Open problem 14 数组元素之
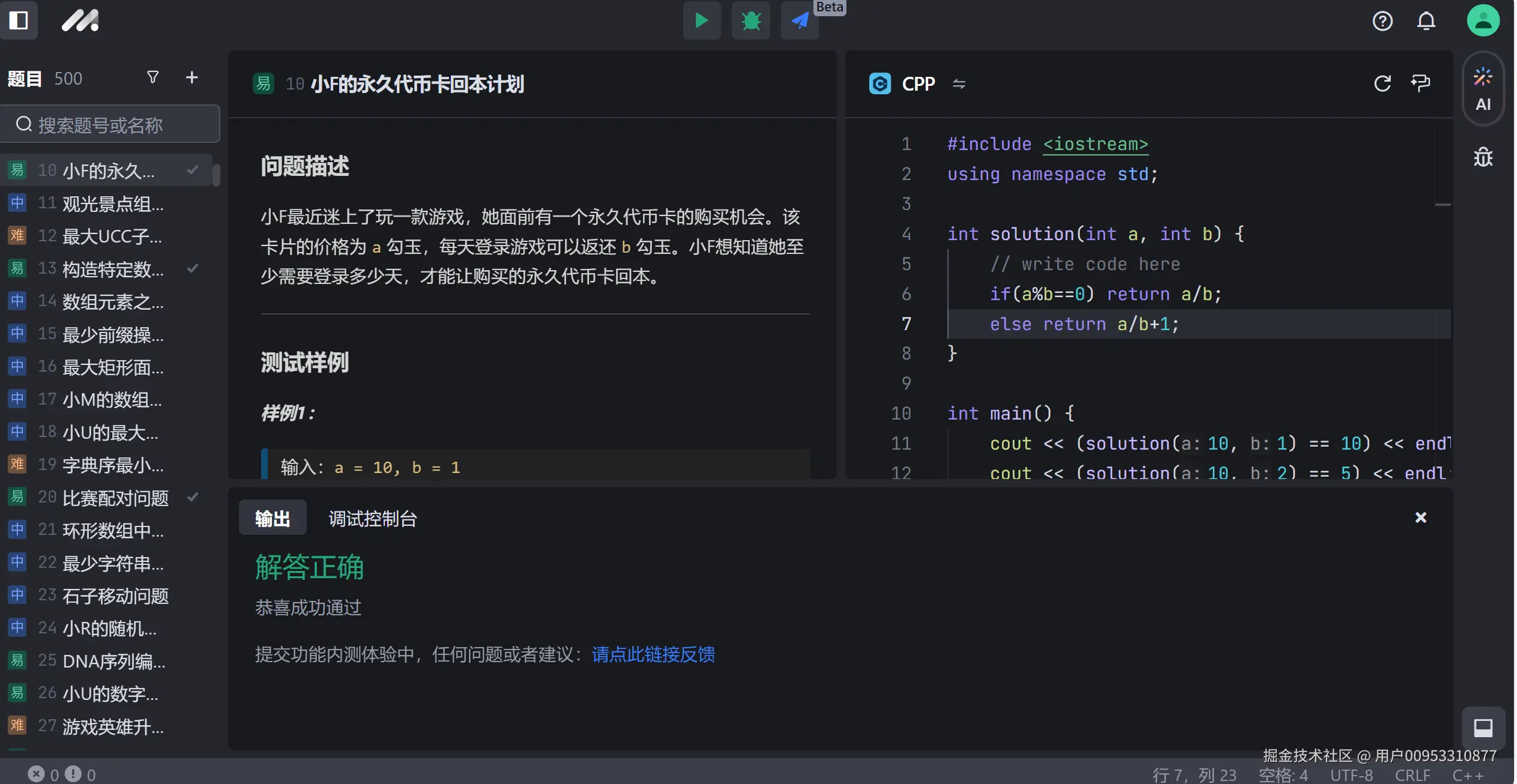 click(x=107, y=301)
